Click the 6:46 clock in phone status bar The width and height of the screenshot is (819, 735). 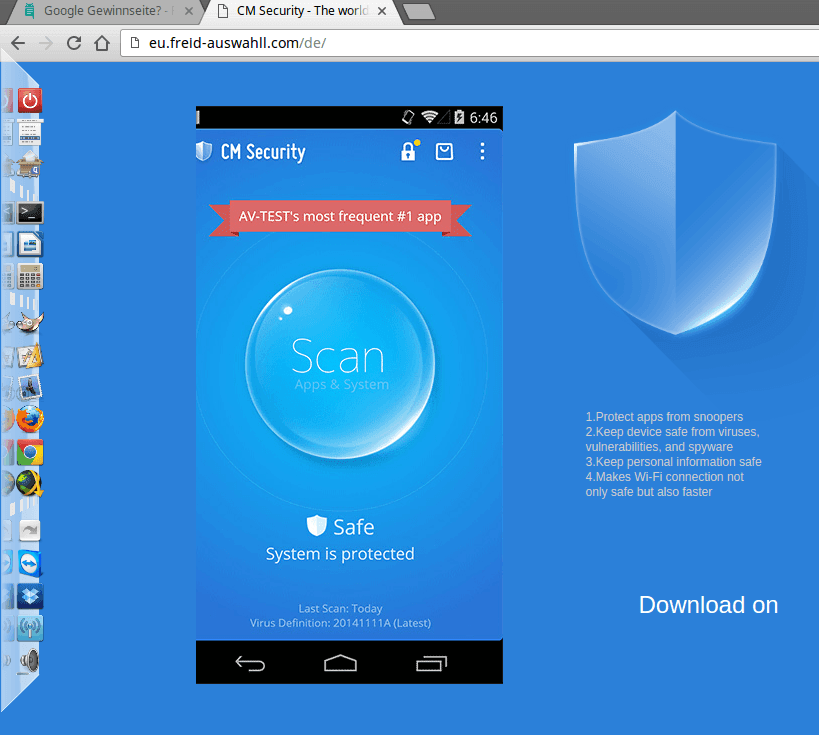tap(483, 118)
